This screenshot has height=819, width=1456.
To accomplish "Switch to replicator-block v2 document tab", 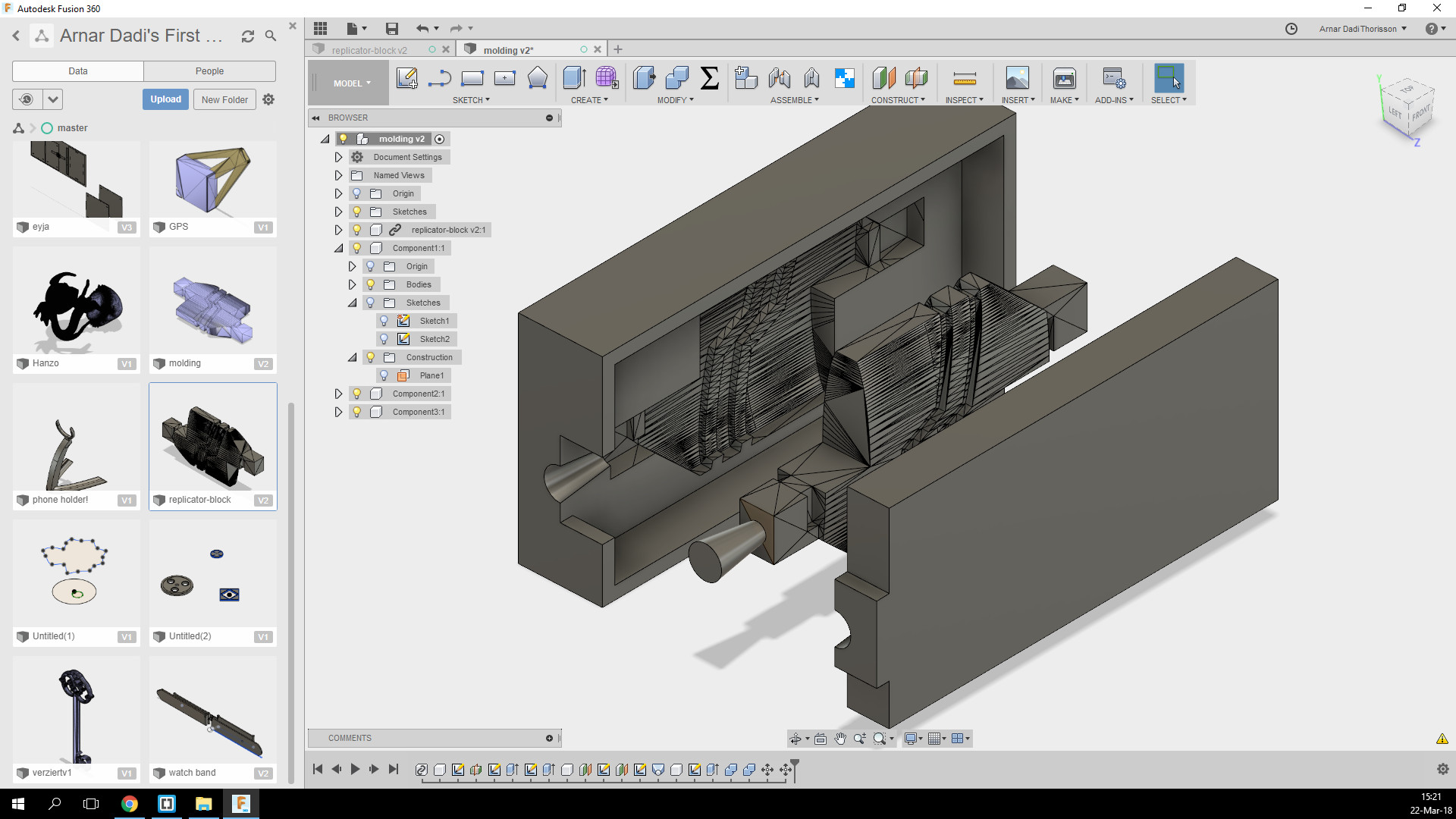I will pos(369,50).
